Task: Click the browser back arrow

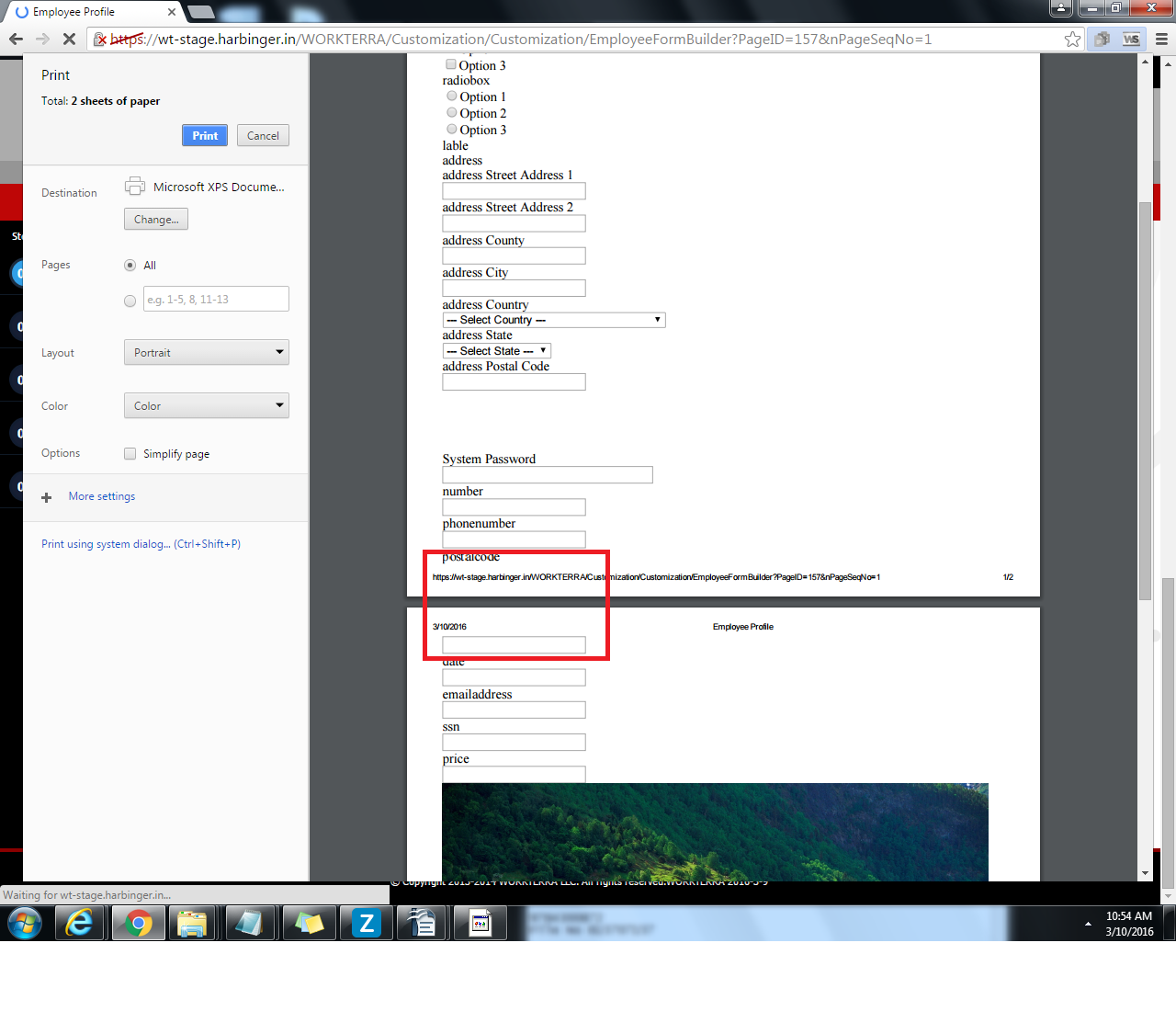Action: (x=16, y=39)
